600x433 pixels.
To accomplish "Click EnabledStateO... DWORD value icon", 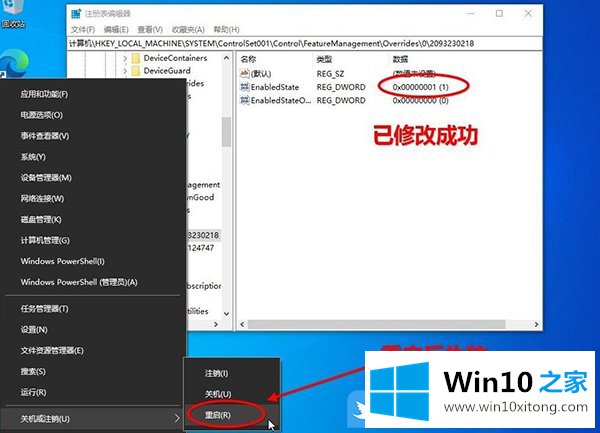I will [x=245, y=100].
